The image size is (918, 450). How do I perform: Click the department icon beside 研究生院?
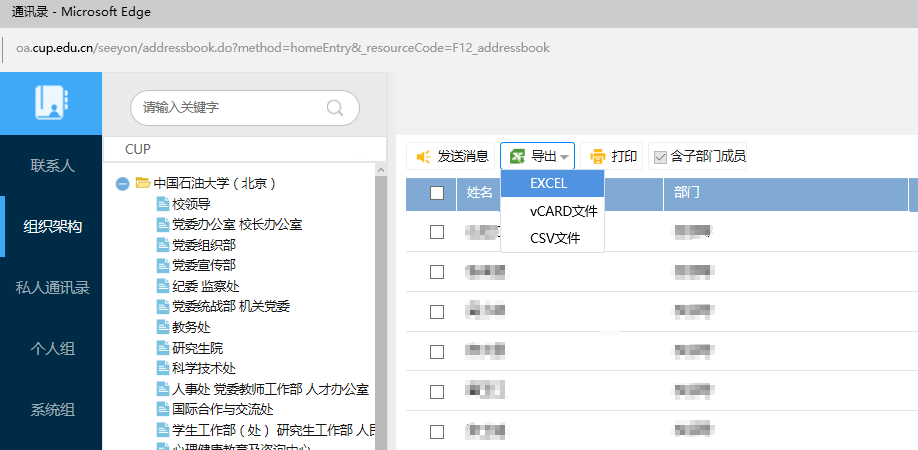[163, 348]
